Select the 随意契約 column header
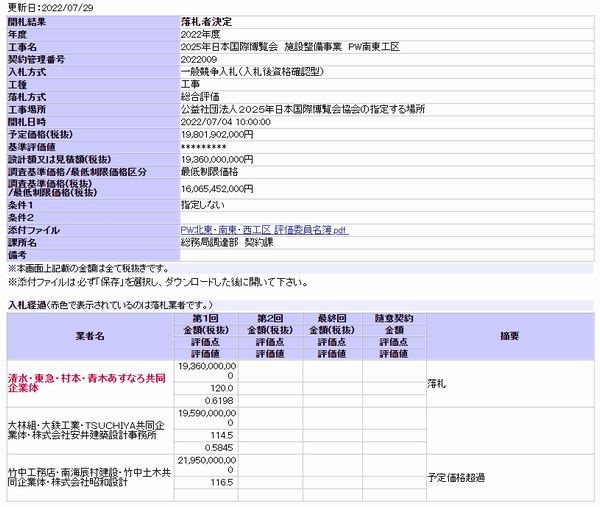The width and height of the screenshot is (600, 507). (x=394, y=318)
